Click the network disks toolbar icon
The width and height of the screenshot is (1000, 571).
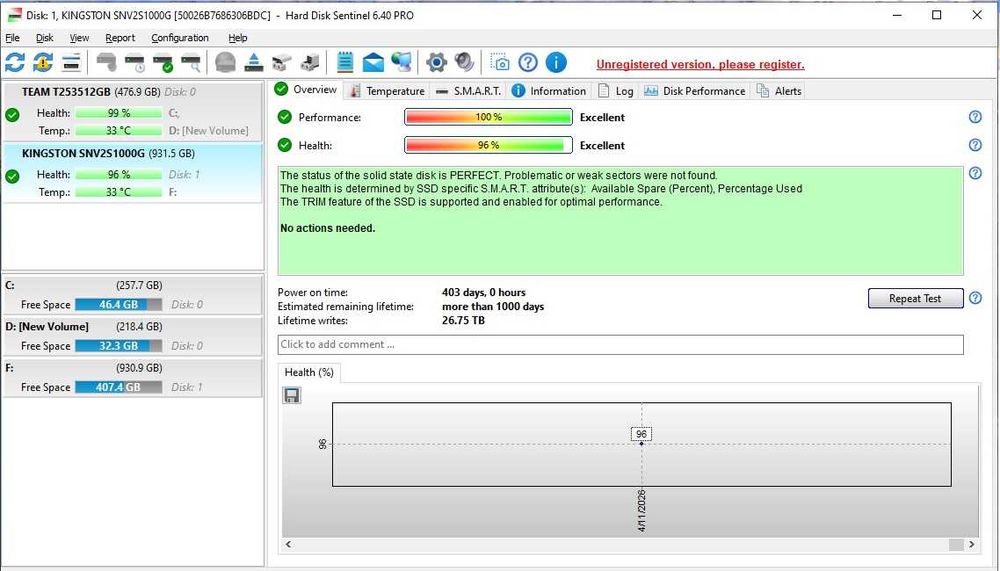(x=281, y=63)
